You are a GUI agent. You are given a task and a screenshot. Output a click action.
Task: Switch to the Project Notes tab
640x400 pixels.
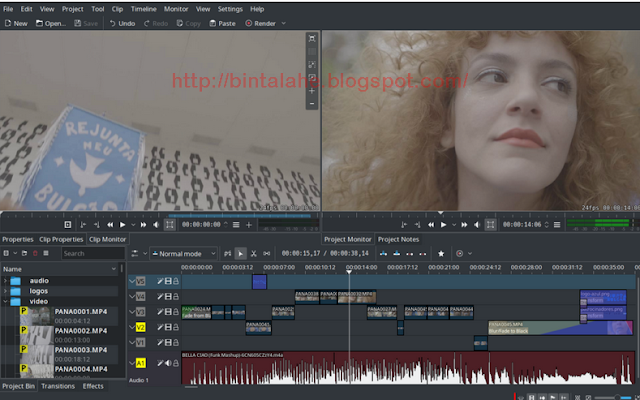click(x=398, y=240)
